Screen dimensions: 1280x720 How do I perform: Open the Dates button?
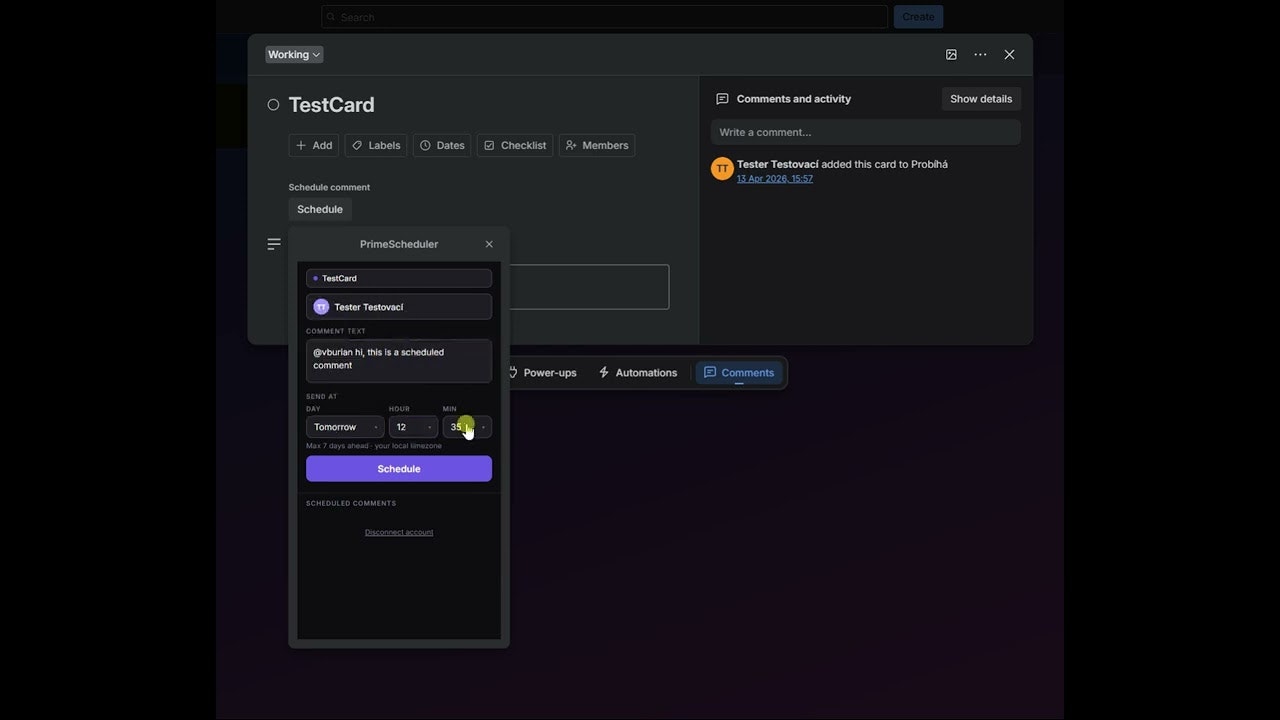442,145
